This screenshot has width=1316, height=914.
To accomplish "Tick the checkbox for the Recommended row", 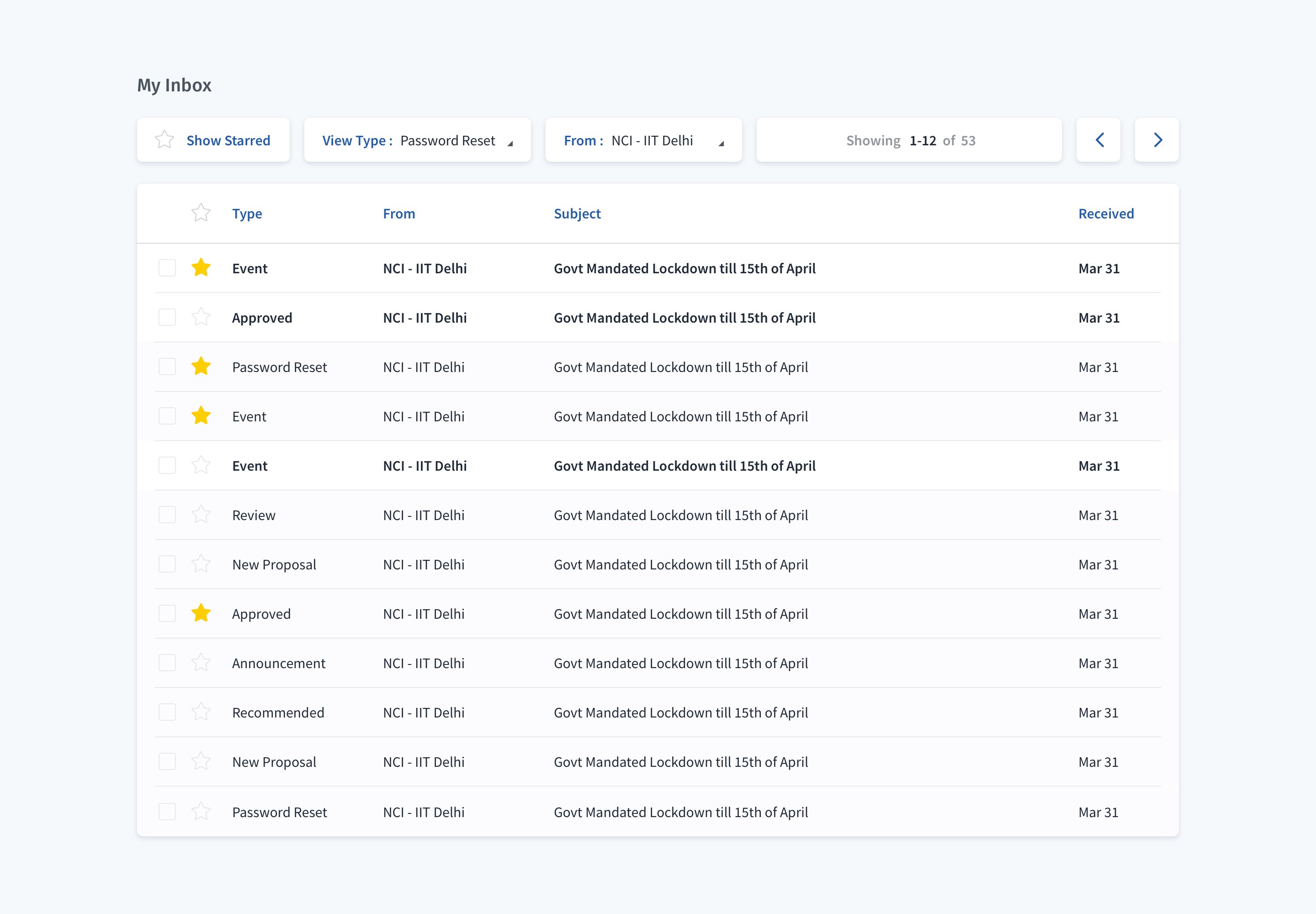I will [x=167, y=712].
